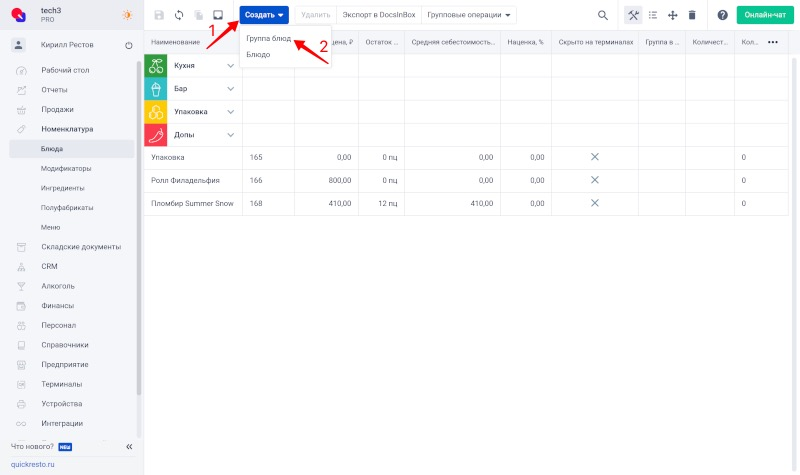Click the Удалить button

(x=315, y=15)
